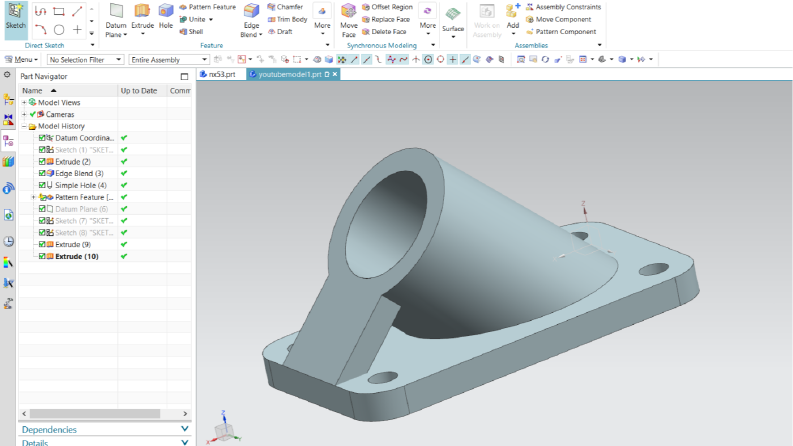
Task: Open the Web Browser sidebar icon
Action: pos(8,215)
